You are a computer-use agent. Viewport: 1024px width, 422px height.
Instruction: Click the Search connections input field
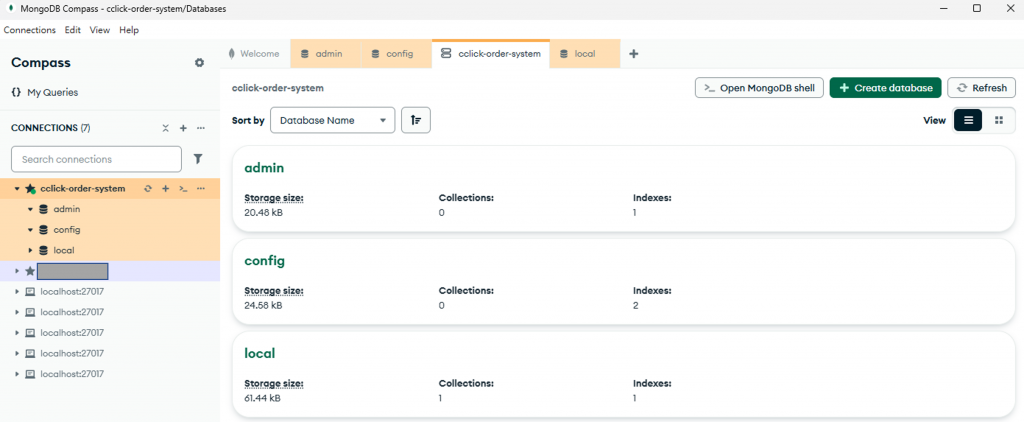tap(96, 159)
